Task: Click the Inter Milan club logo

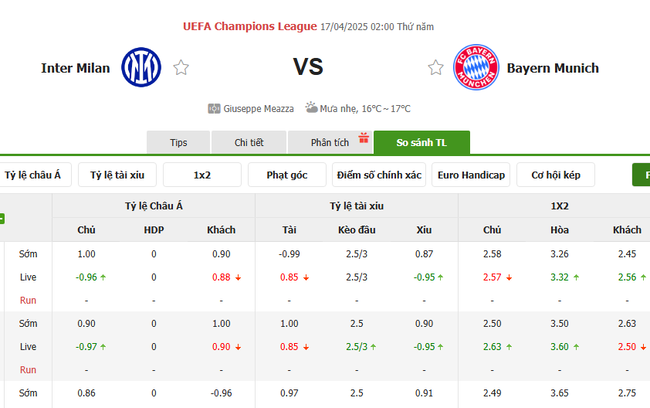Action: pos(141,67)
